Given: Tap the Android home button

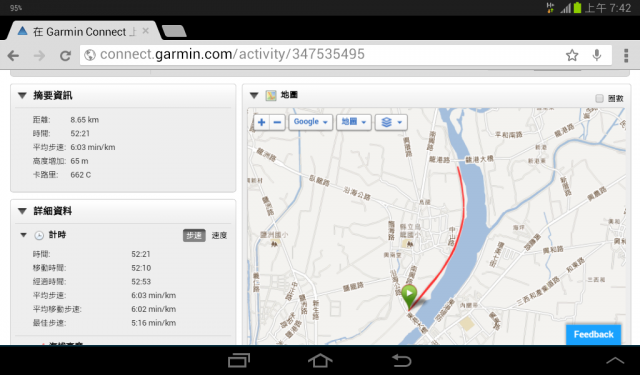Looking at the screenshot, I should (x=320, y=360).
